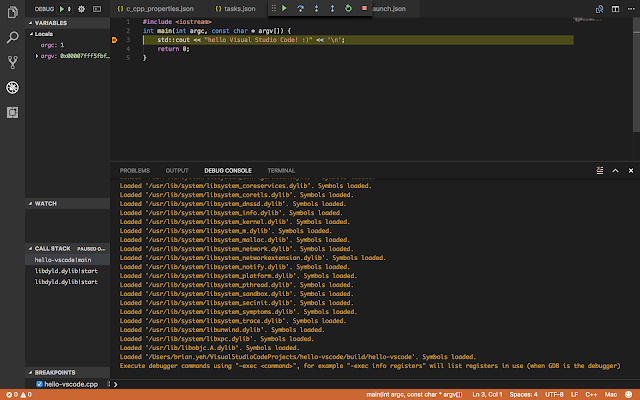Click the green Restart debug button
Viewport: 640px width, 400px height.
(347, 8)
